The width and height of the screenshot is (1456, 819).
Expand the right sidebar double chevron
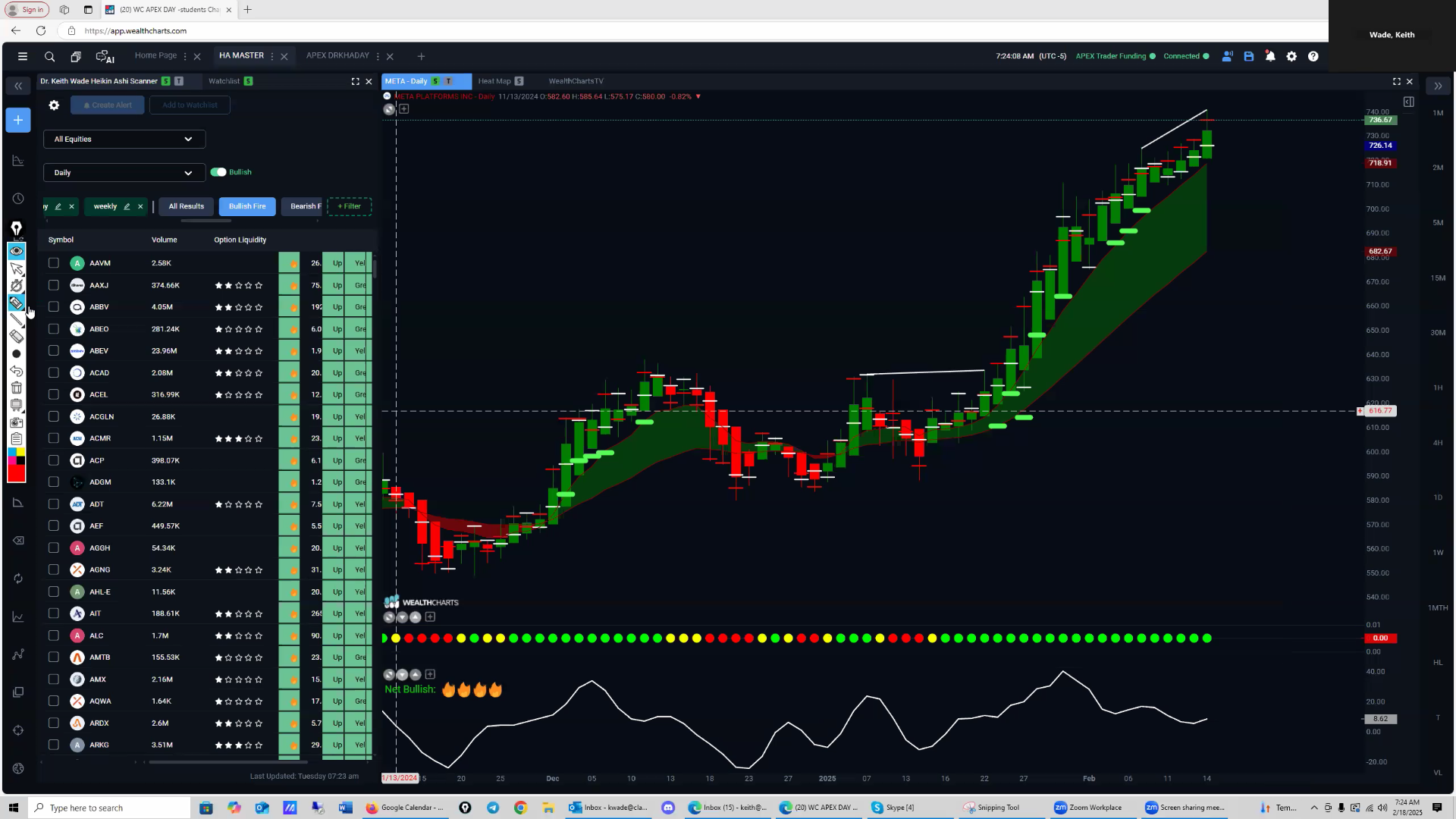(1438, 86)
